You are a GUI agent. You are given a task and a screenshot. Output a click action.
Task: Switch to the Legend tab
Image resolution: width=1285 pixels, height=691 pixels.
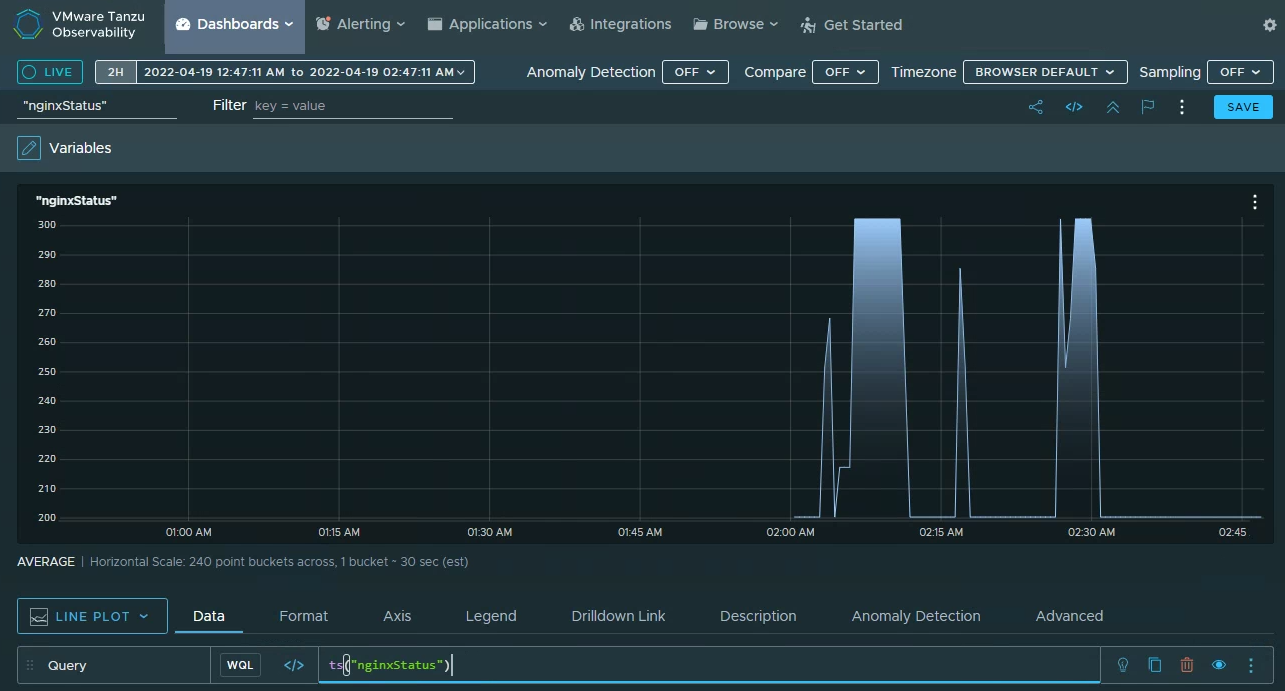point(491,616)
